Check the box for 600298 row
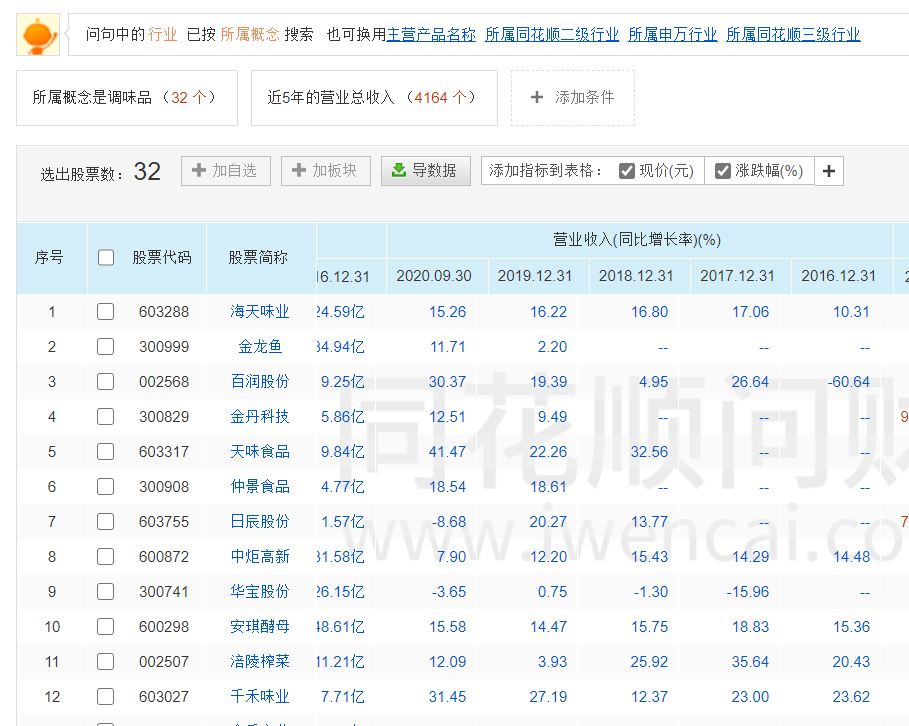Viewport: 909px width, 726px height. tap(106, 626)
